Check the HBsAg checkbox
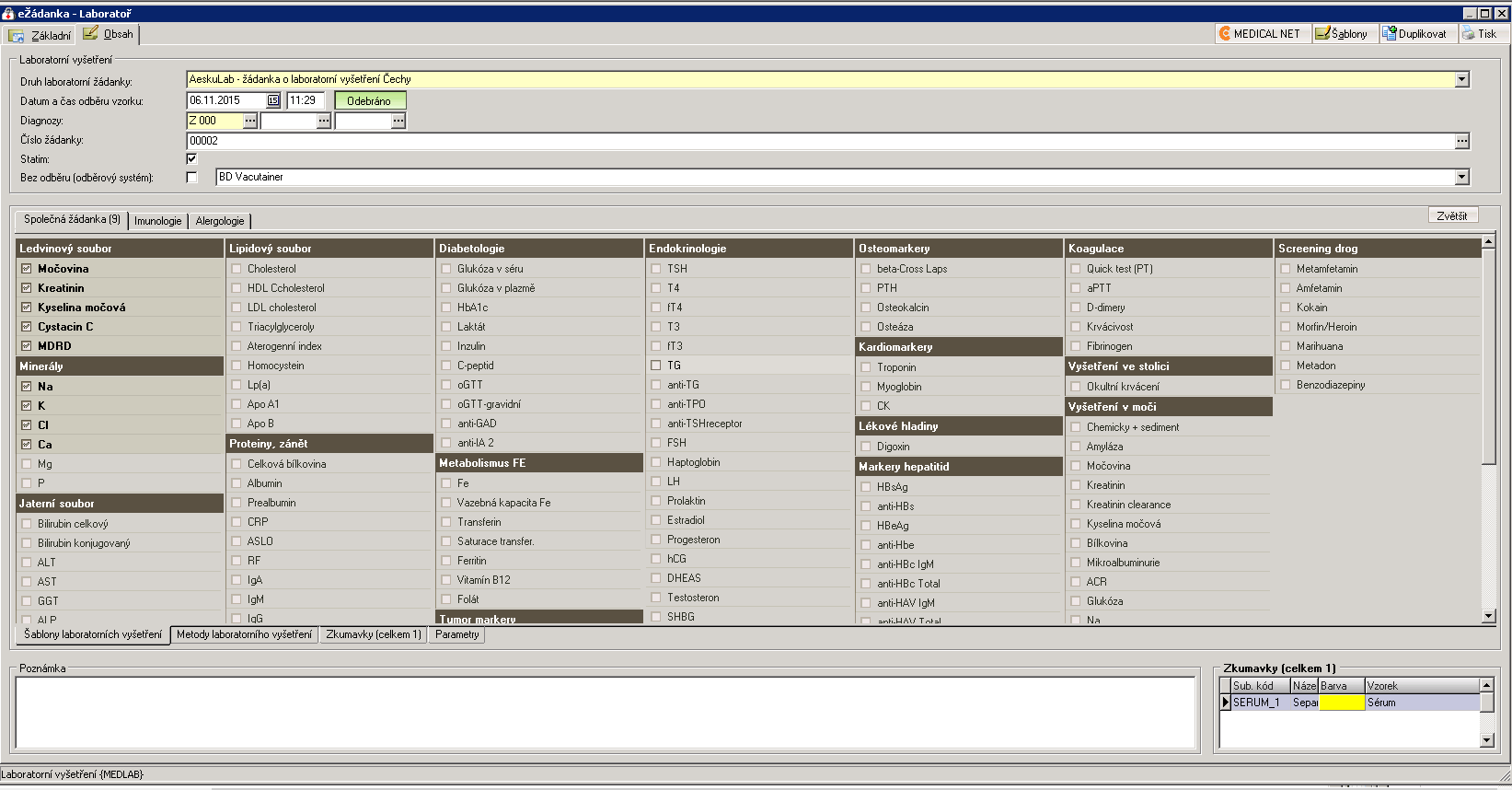The width and height of the screenshot is (1512, 790). (x=866, y=487)
